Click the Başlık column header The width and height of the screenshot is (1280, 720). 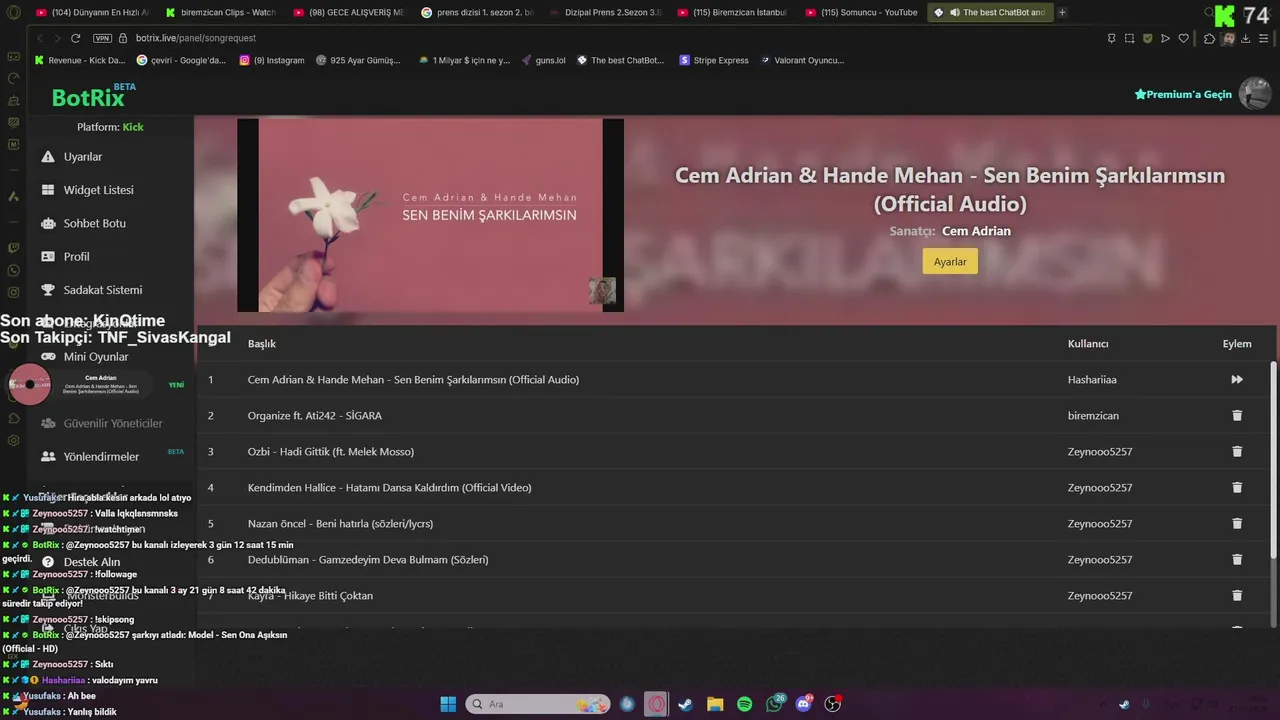[x=262, y=344]
